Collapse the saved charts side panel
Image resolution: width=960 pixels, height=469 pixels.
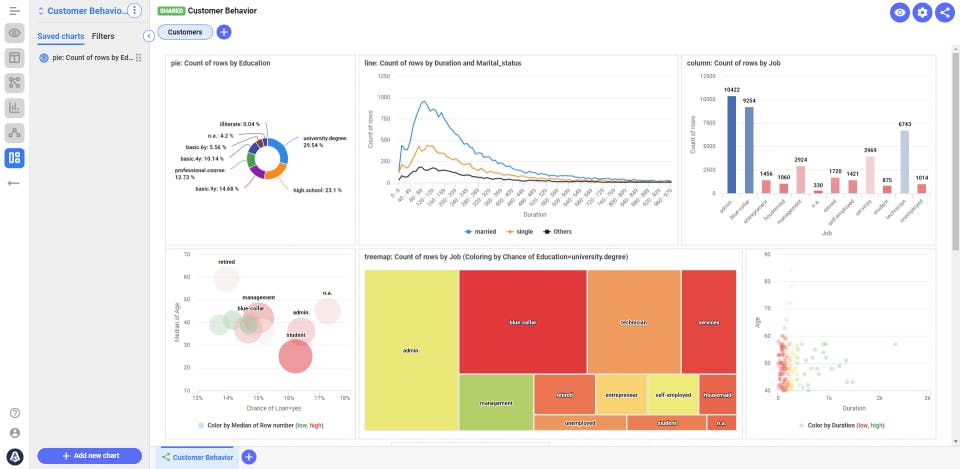149,36
